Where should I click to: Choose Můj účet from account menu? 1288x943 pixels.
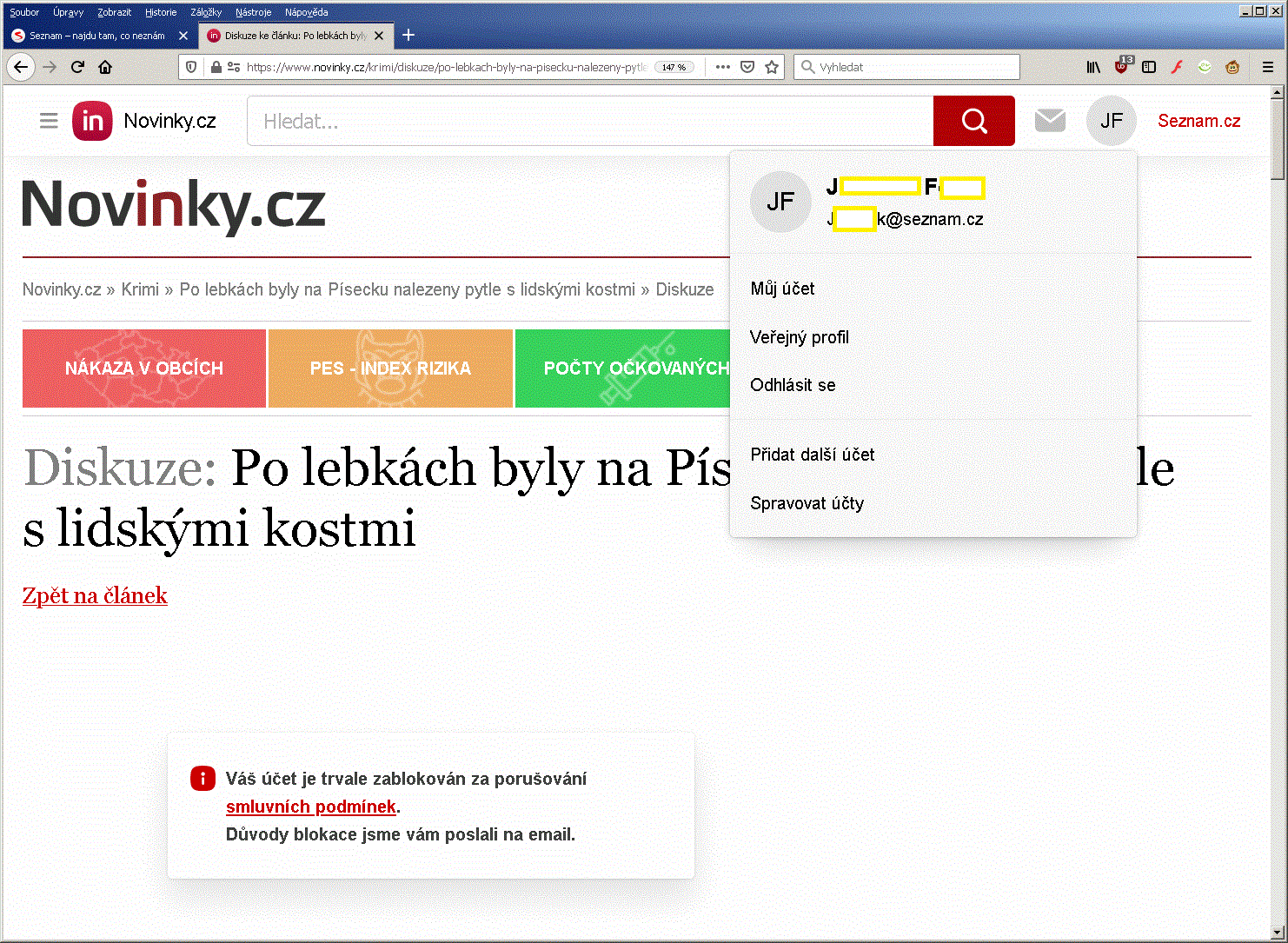coord(782,289)
